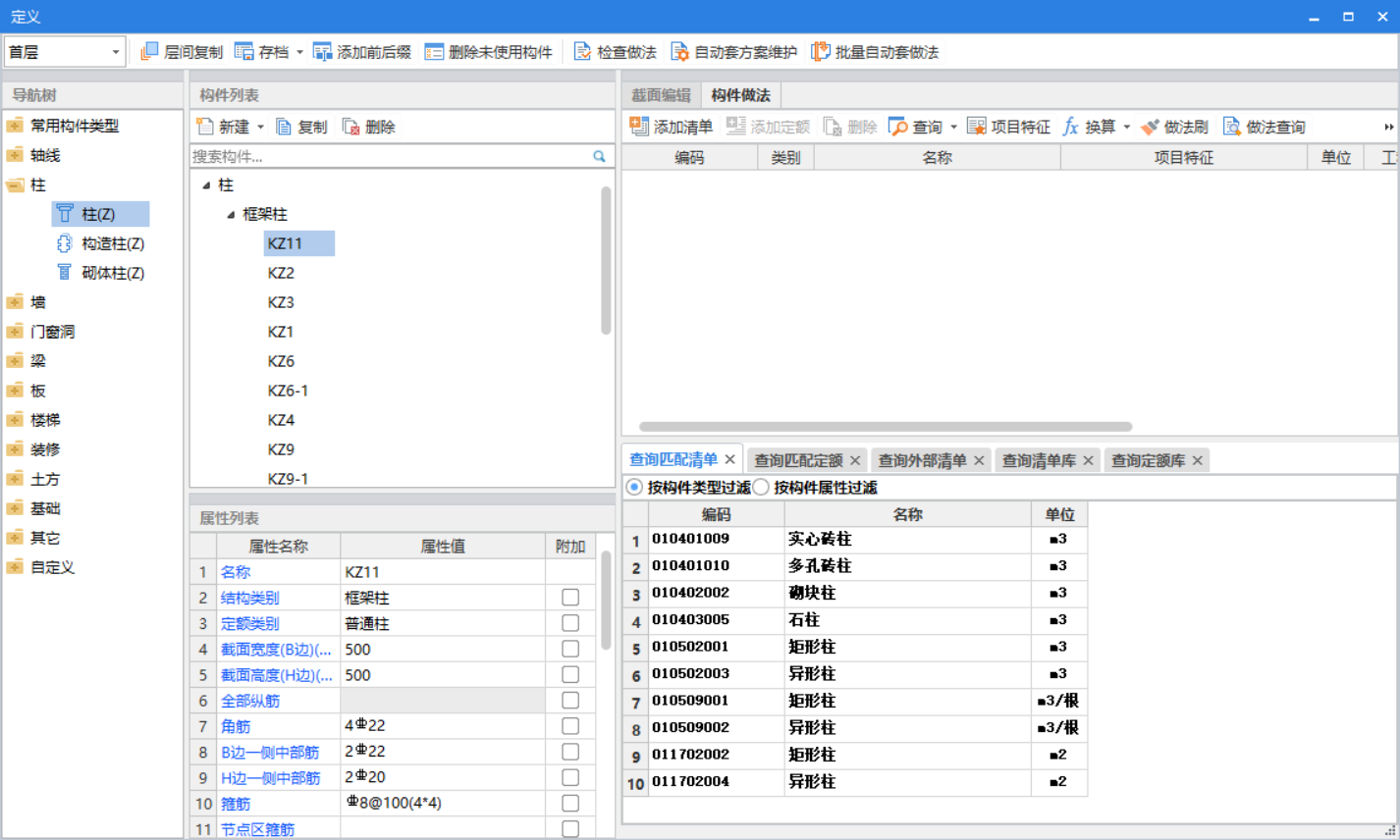This screenshot has width=1400, height=840.
Task: Click the 检查做法 icon
Action: pyautogui.click(x=582, y=52)
